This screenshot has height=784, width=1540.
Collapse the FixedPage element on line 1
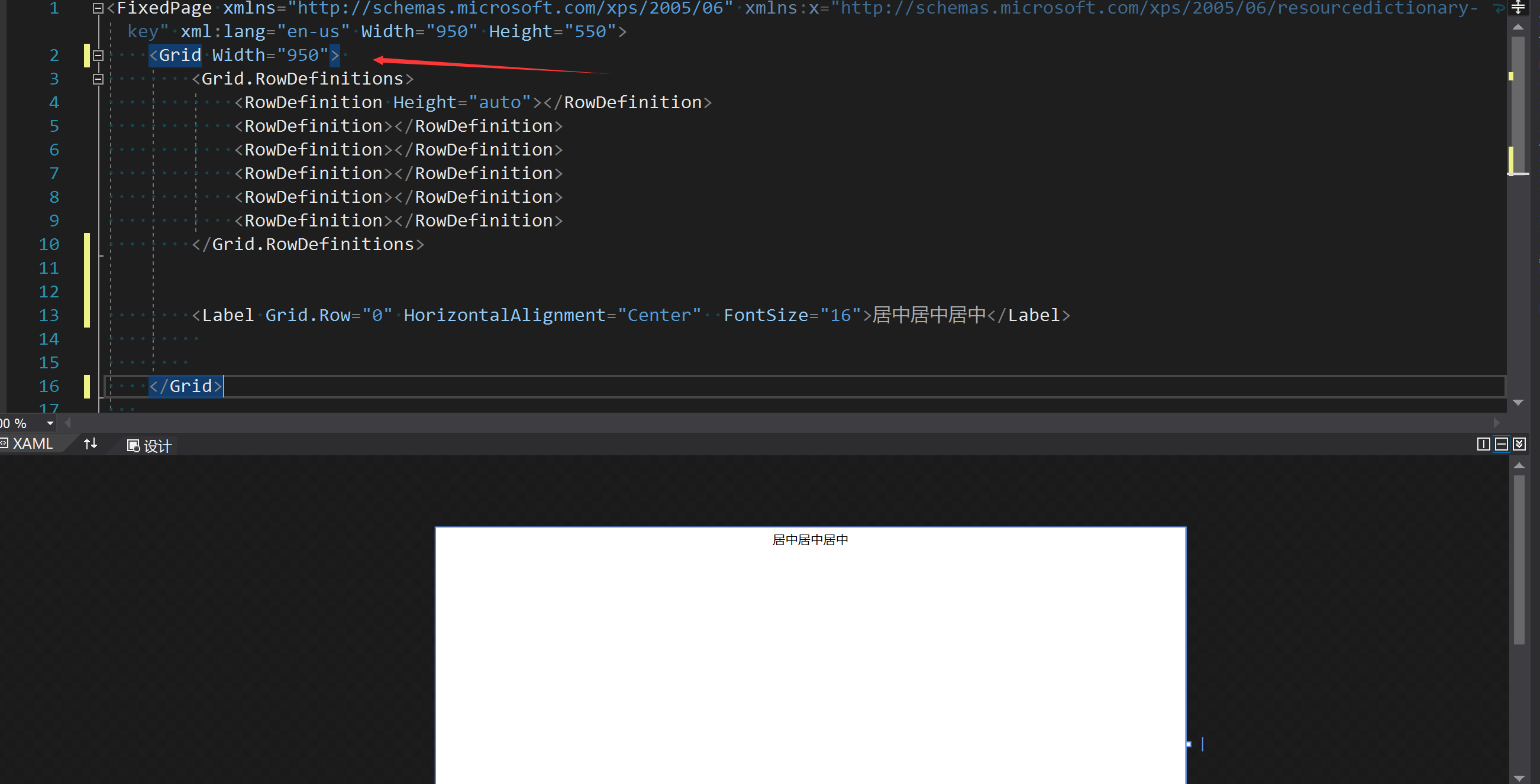point(98,8)
